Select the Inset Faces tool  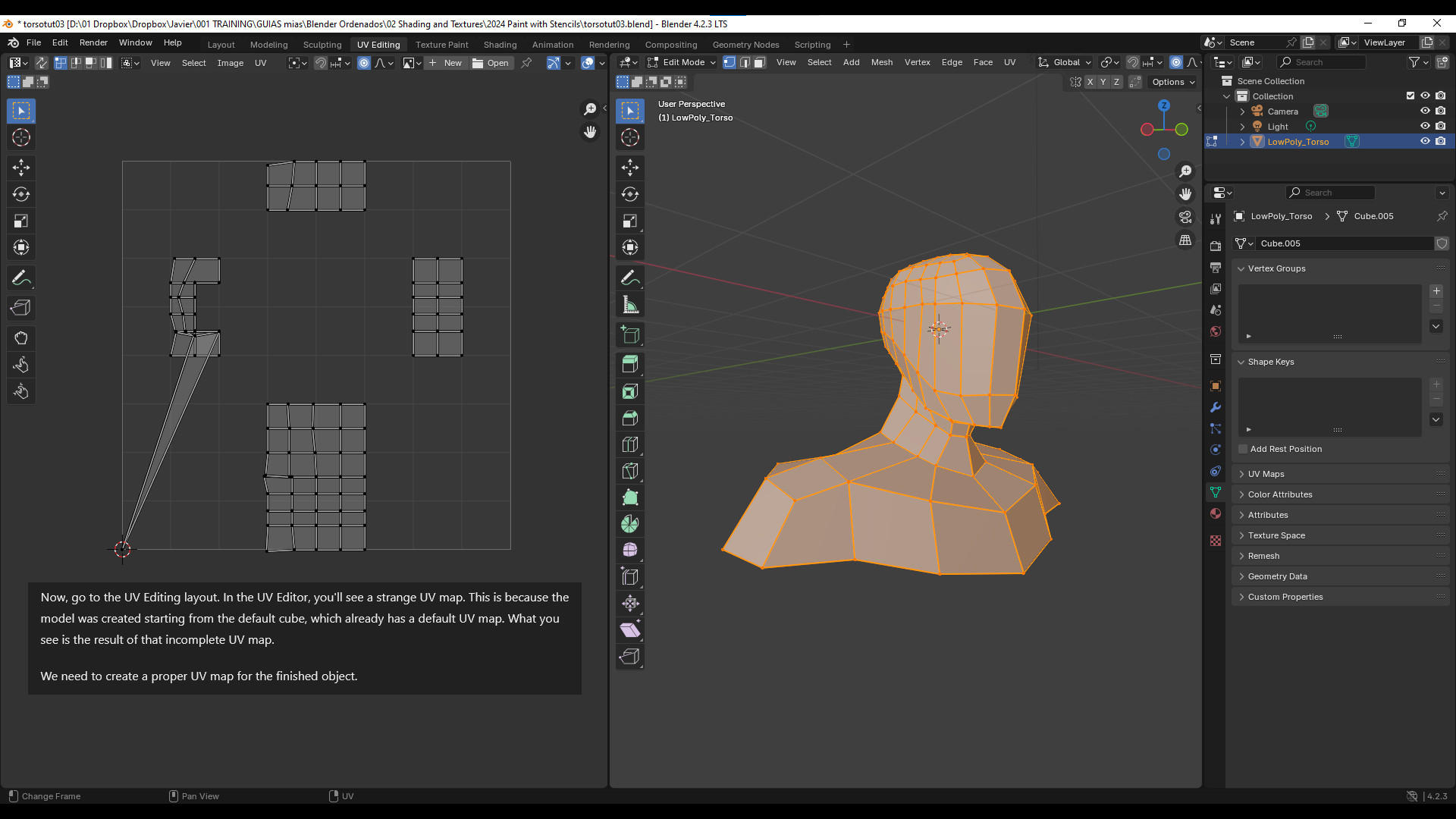click(630, 391)
